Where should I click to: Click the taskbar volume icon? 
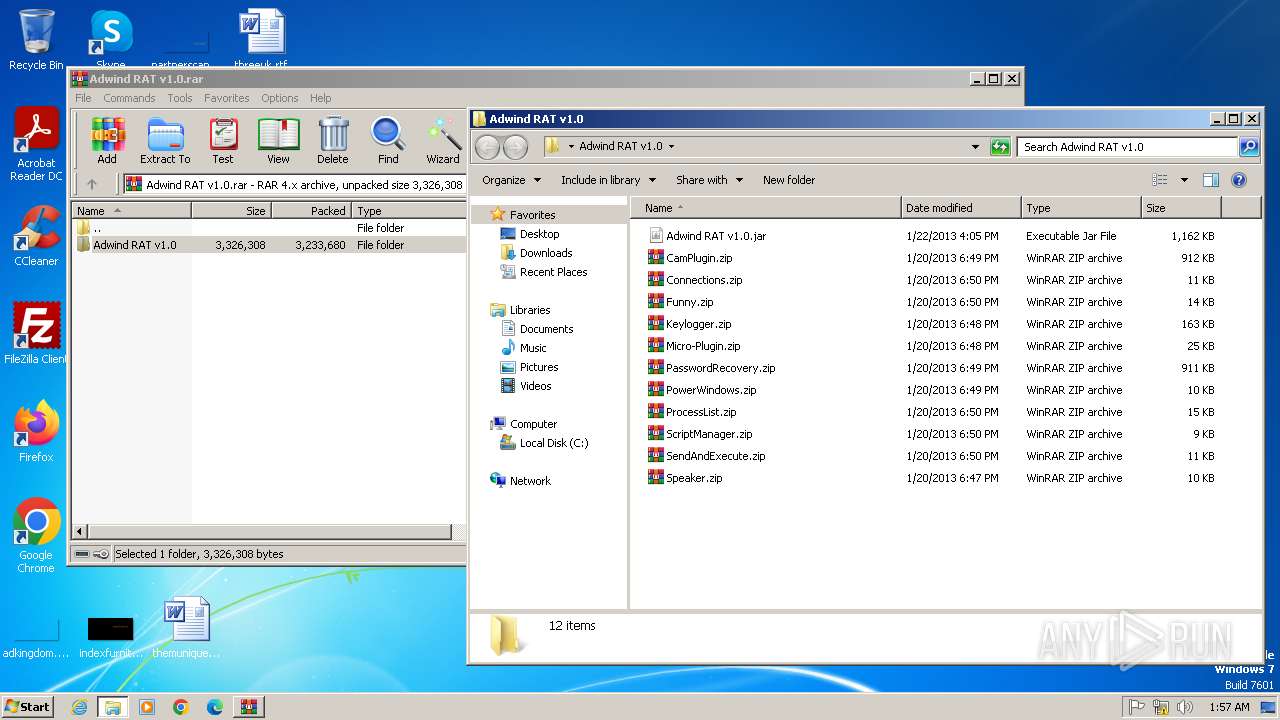coord(1185,707)
